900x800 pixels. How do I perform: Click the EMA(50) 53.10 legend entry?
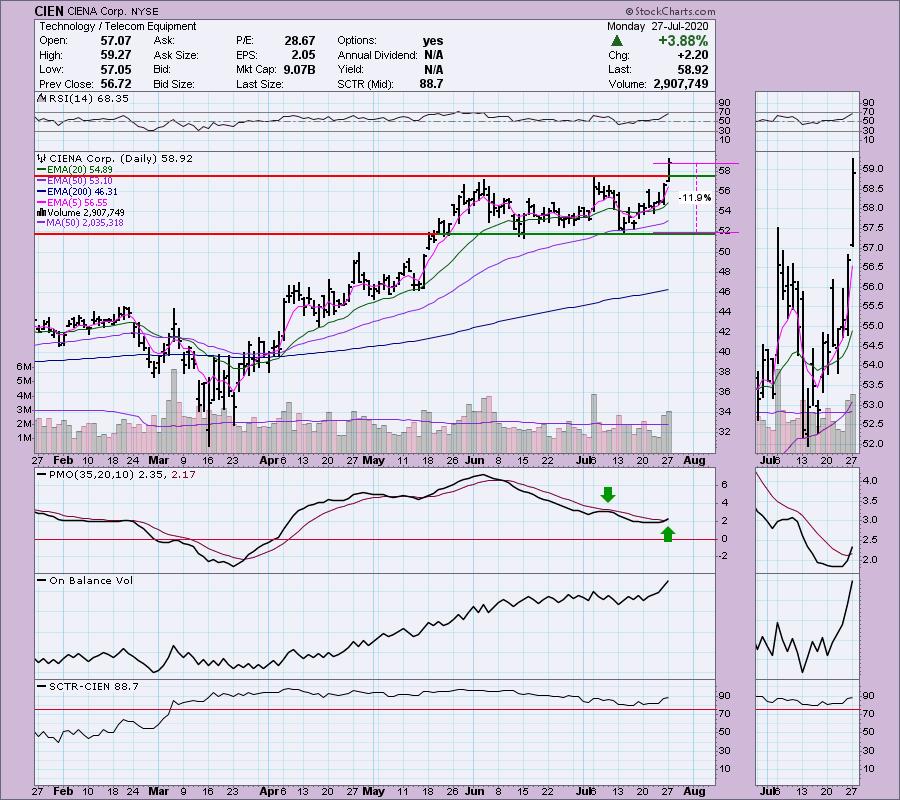click(80, 181)
